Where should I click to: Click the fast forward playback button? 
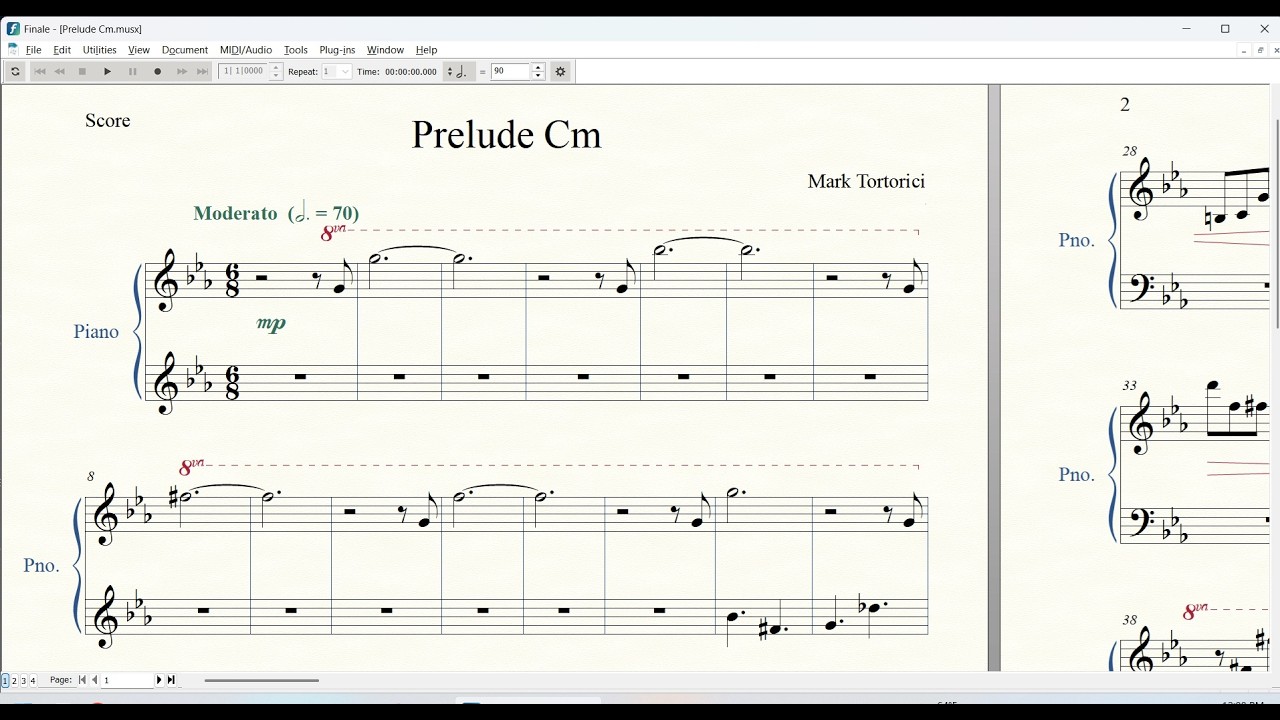tap(182, 72)
